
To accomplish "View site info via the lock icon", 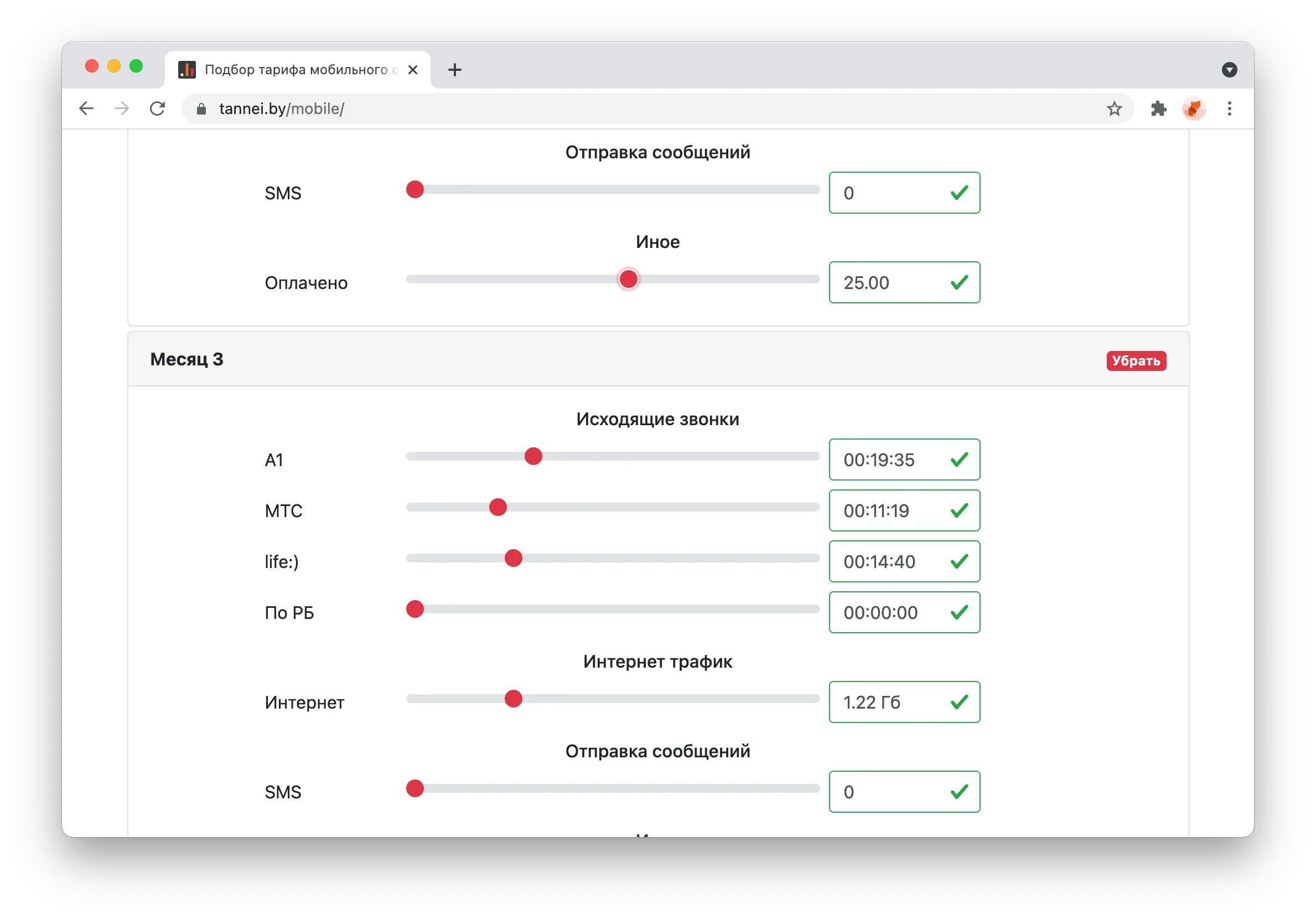I will tap(201, 109).
